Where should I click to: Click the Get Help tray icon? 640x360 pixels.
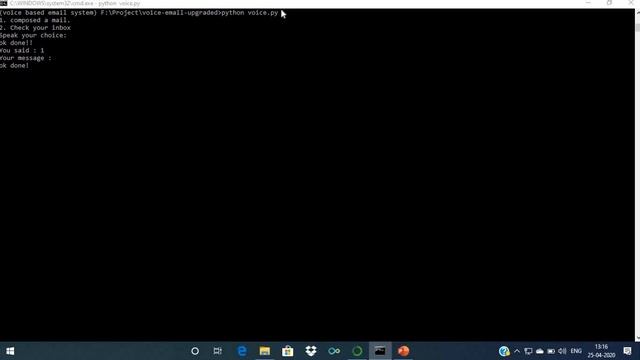point(504,351)
